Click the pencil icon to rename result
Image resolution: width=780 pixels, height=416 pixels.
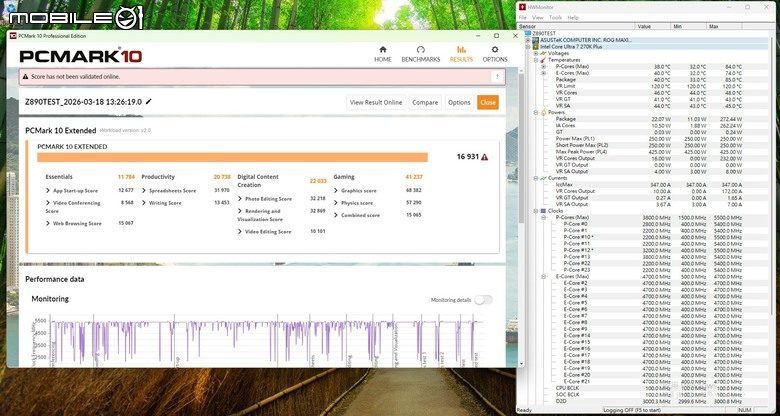pyautogui.click(x=148, y=102)
